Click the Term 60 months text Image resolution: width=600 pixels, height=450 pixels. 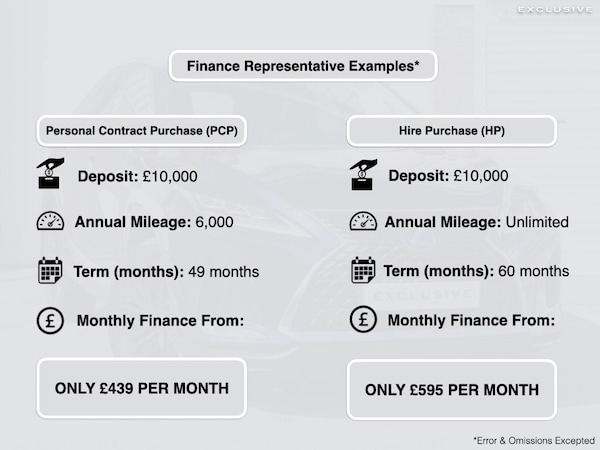click(x=476, y=271)
